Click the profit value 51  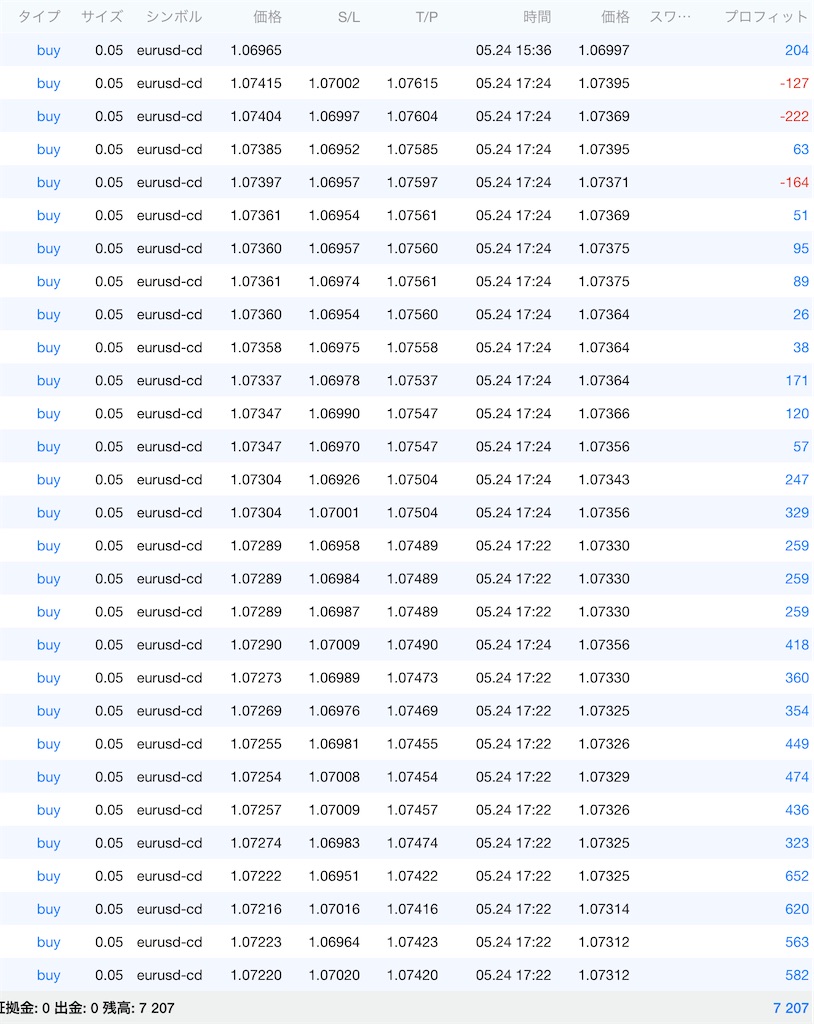801,216
